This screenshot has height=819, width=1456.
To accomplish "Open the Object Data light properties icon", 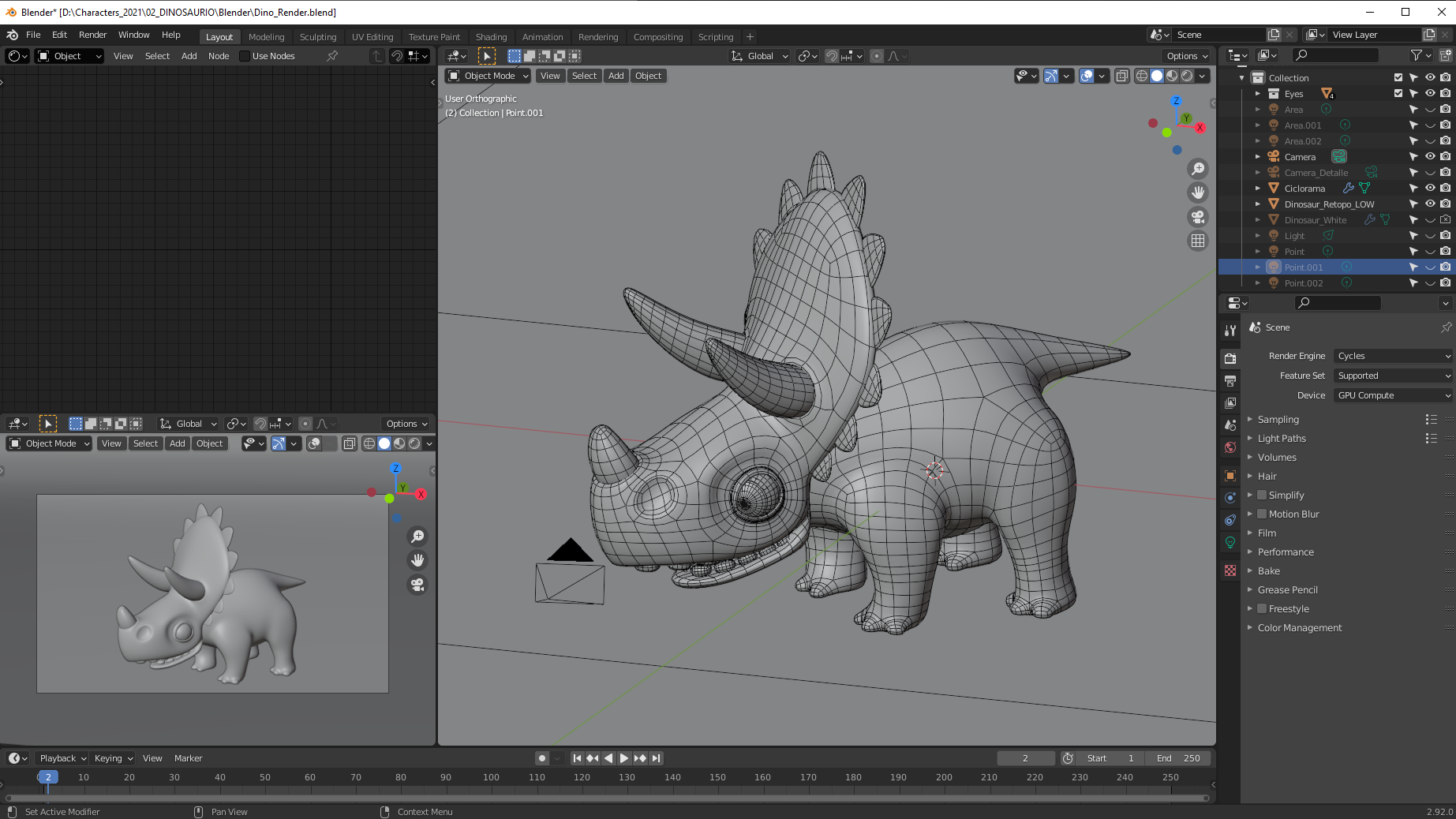I will tap(1230, 542).
